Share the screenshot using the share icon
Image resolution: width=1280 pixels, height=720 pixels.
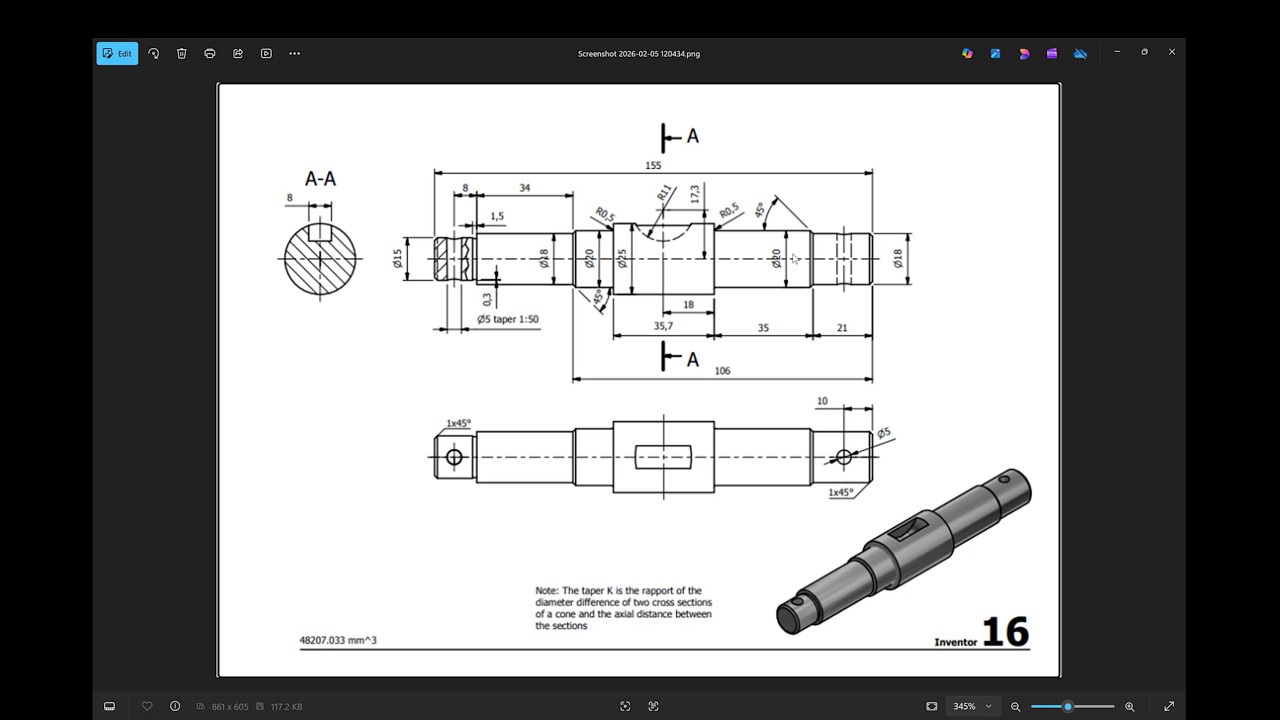tap(238, 53)
